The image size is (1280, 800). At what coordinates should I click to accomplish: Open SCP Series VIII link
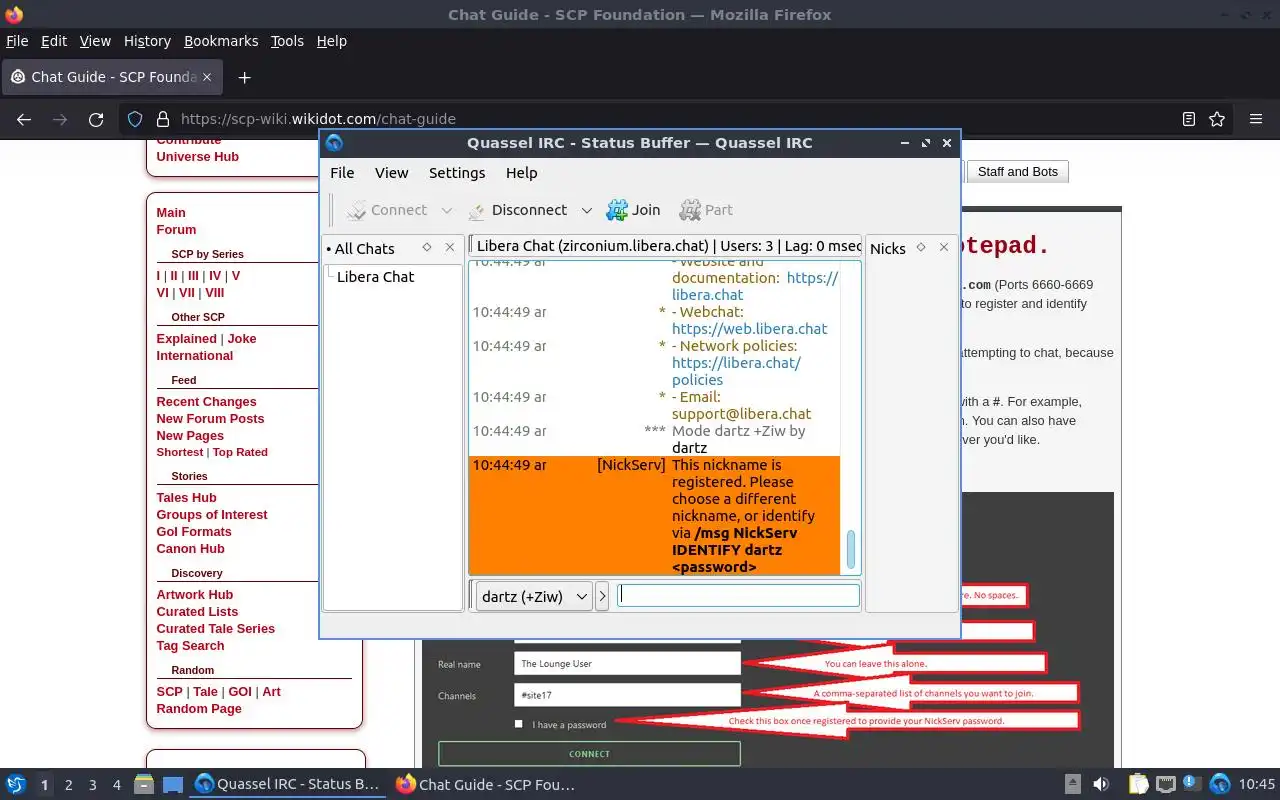(x=215, y=292)
